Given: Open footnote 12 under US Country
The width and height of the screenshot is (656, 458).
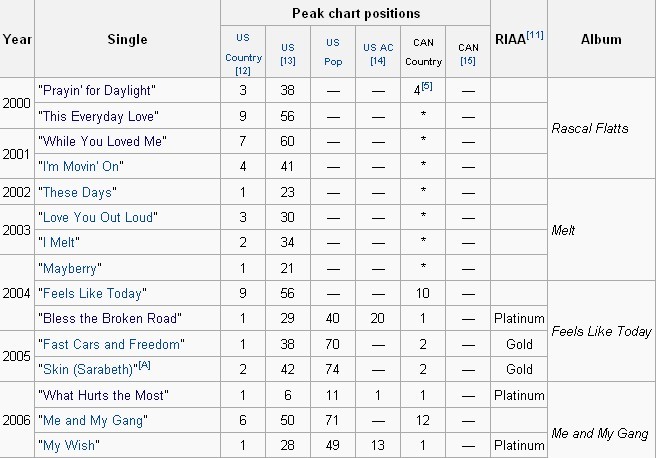Looking at the screenshot, I should pyautogui.click(x=243, y=70).
